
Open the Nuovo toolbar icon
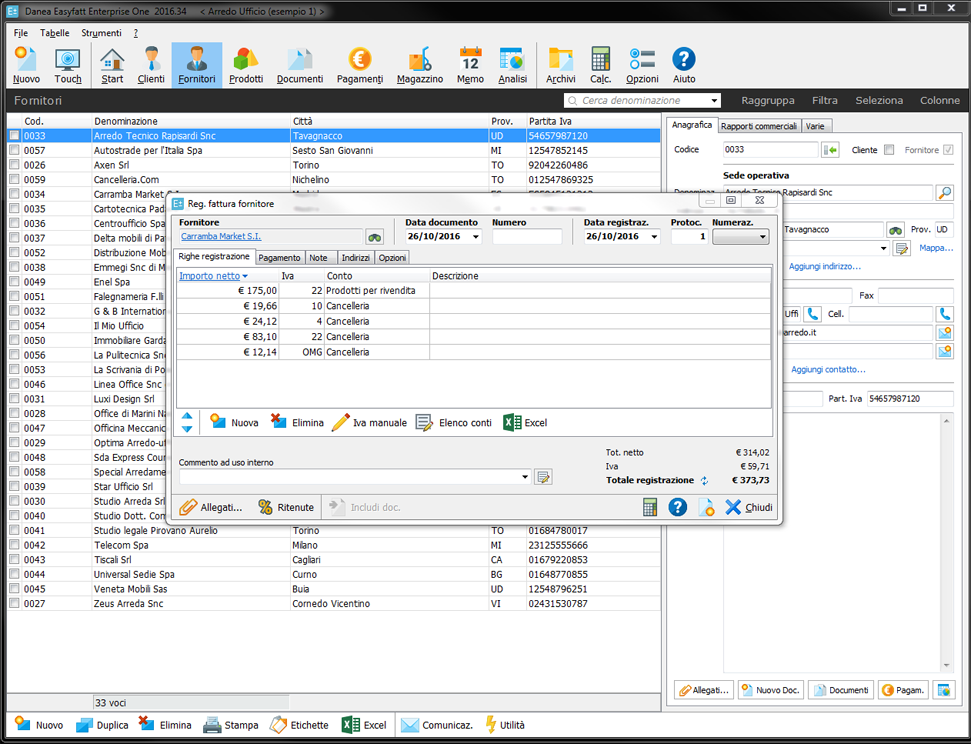[26, 65]
